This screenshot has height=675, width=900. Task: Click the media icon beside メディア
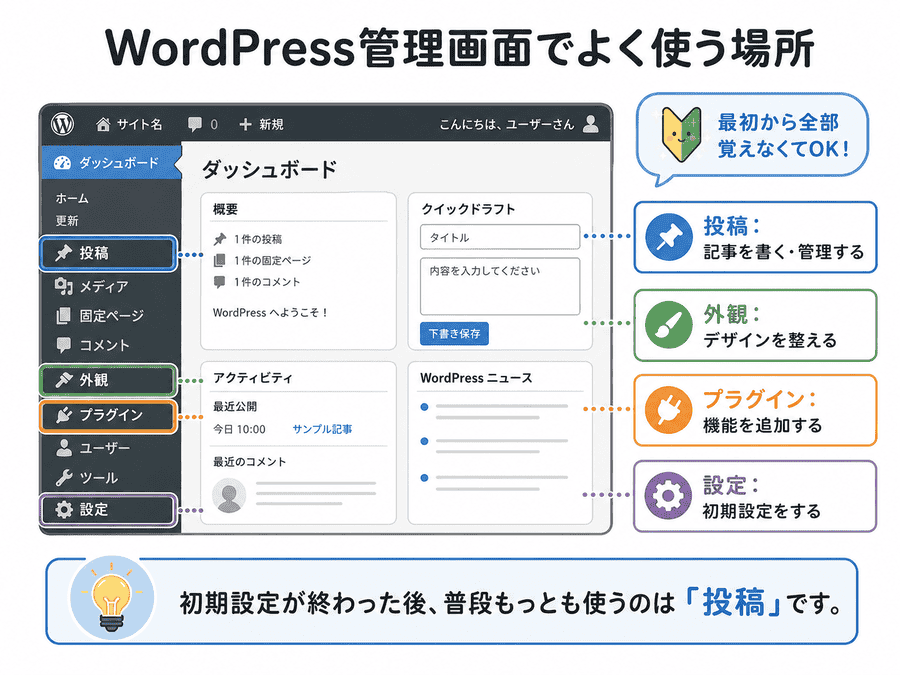63,286
